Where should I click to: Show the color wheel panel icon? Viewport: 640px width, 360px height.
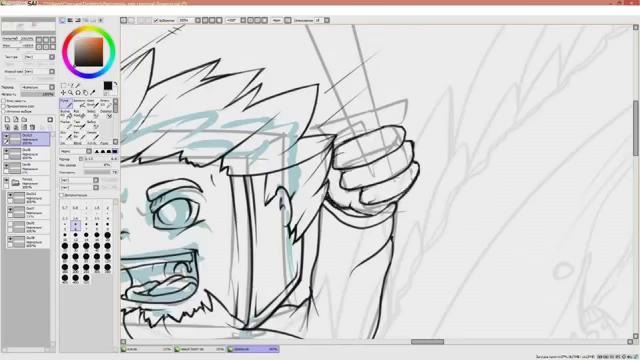tap(62, 20)
